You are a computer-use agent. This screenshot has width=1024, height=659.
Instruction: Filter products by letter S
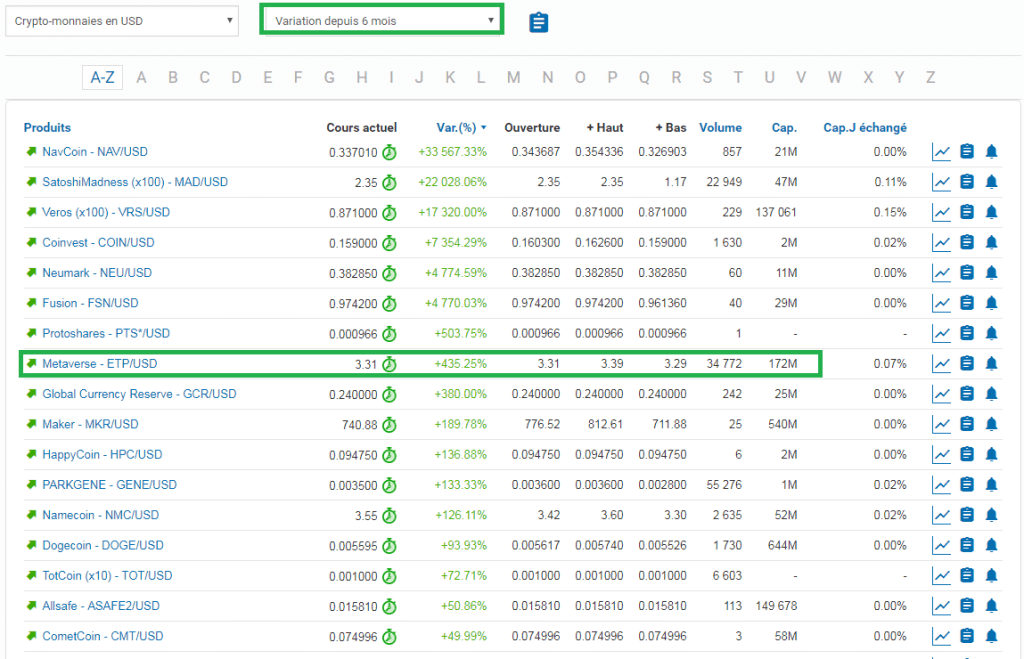coord(707,78)
